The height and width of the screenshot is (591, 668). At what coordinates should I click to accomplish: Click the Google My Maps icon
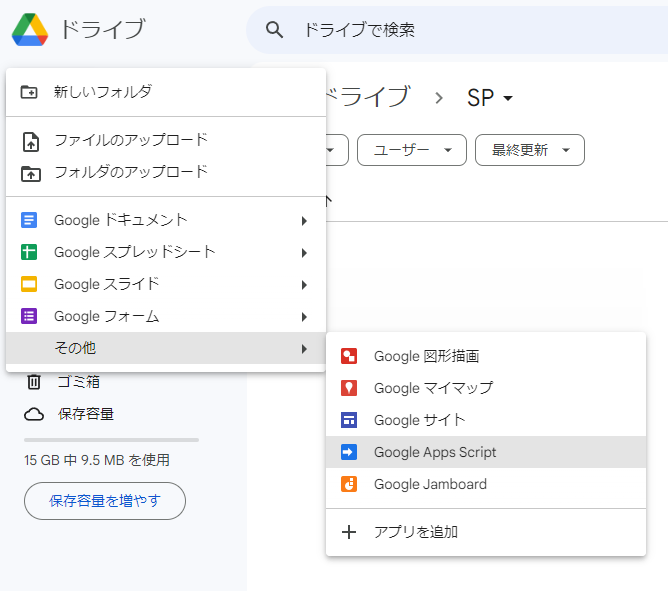pyautogui.click(x=349, y=388)
